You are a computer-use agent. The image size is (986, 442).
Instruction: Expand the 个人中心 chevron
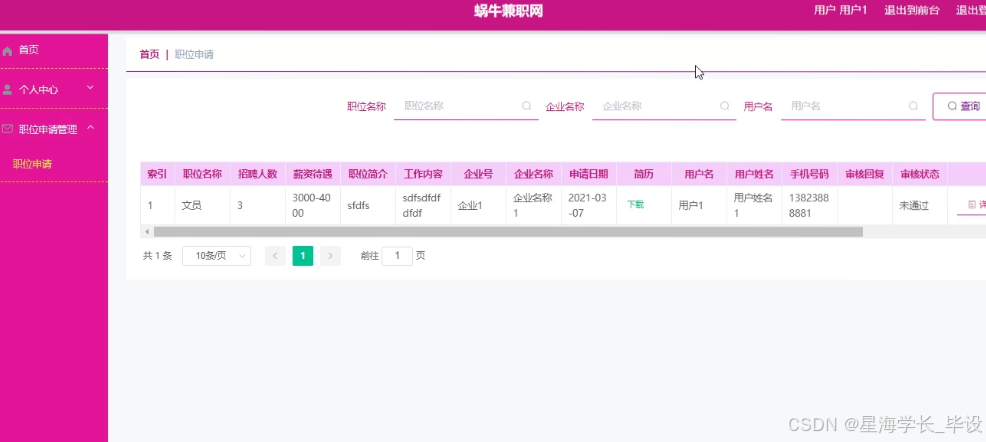pyautogui.click(x=90, y=88)
